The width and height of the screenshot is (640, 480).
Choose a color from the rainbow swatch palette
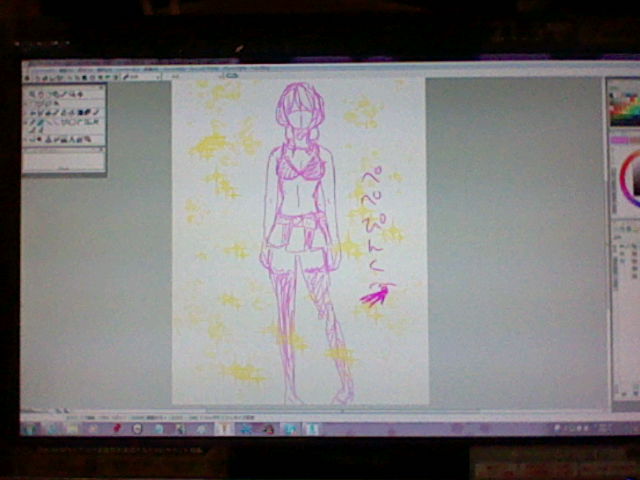[624, 108]
